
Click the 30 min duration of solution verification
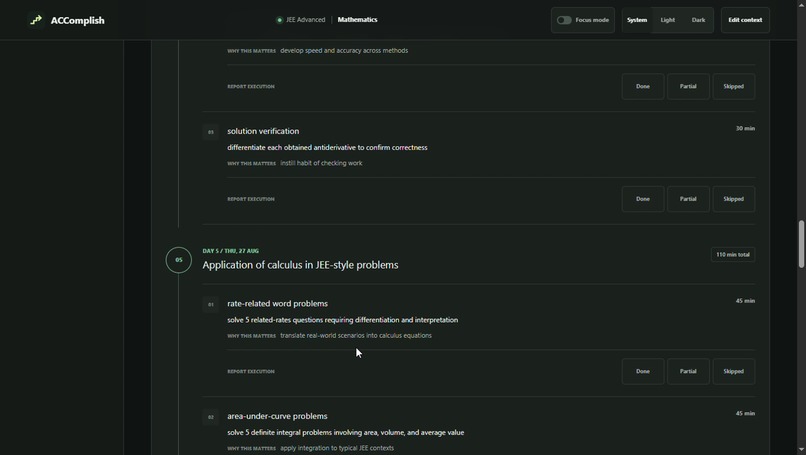(x=745, y=129)
